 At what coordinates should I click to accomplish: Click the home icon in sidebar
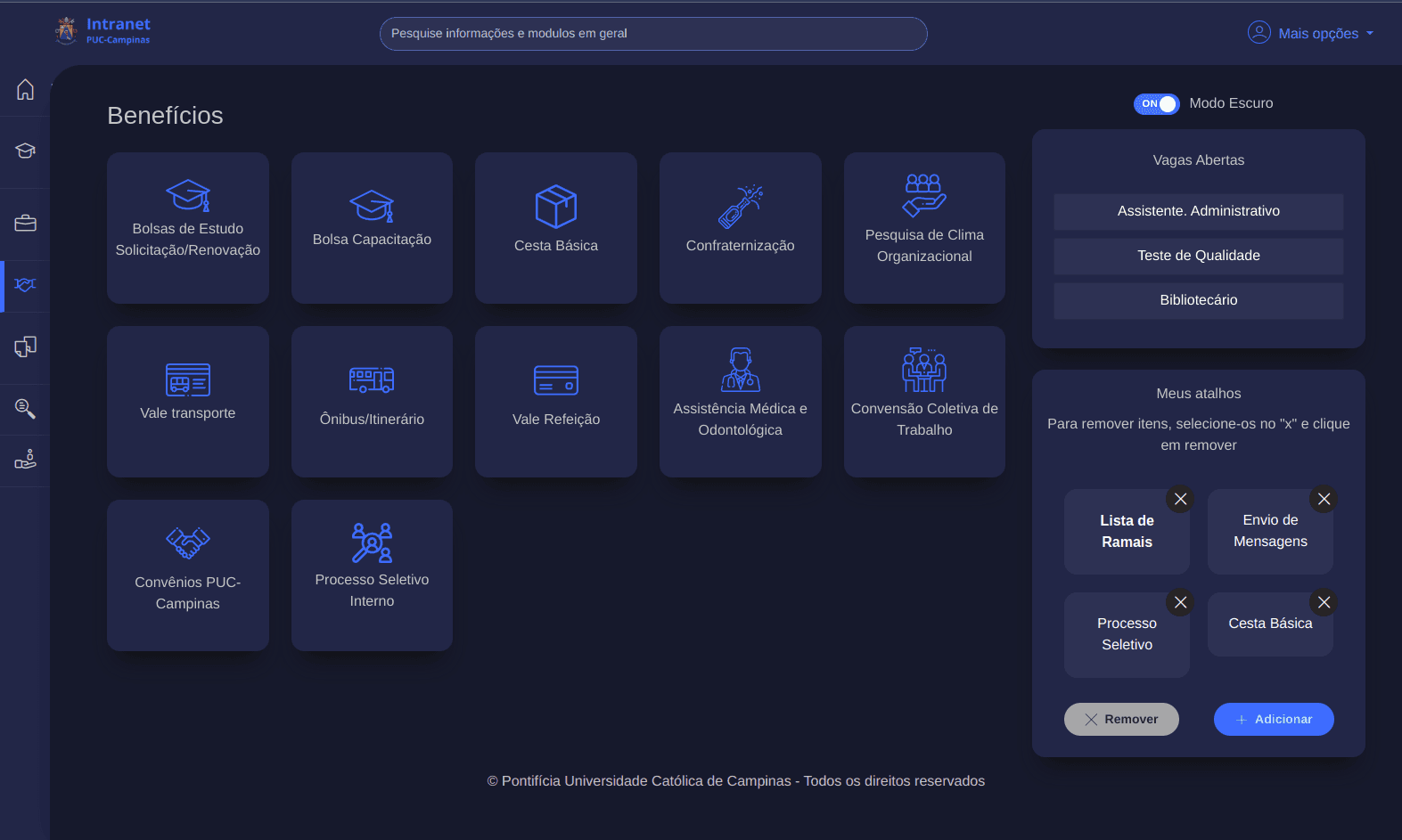coord(25,90)
